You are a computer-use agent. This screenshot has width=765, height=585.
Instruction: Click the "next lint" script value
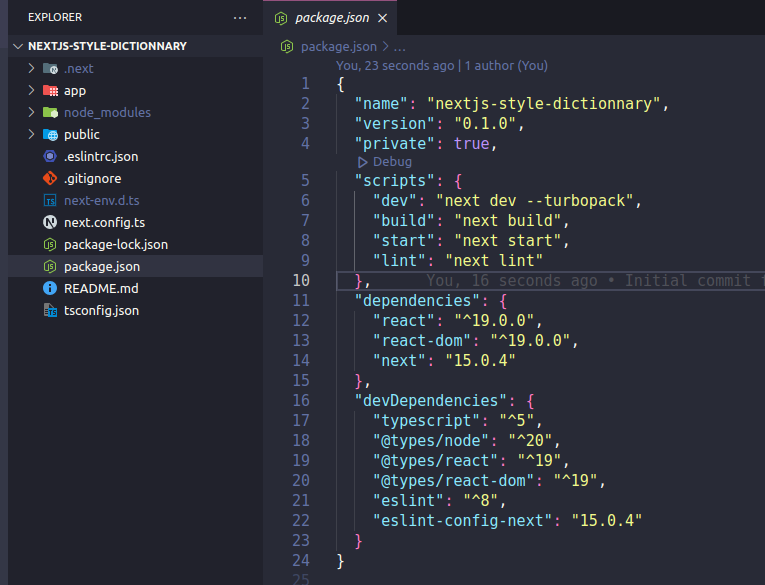[494, 261]
